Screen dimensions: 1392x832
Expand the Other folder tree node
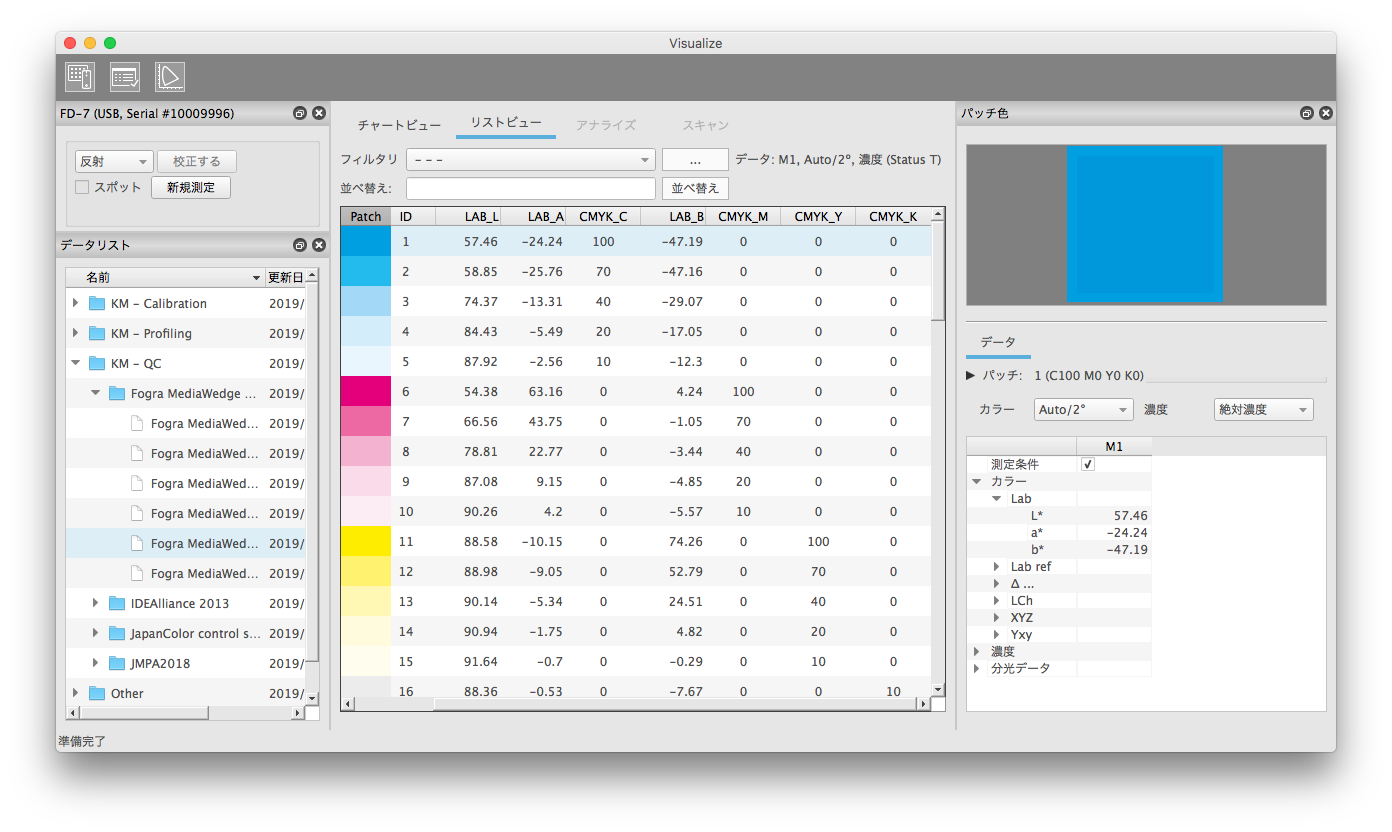[x=76, y=694]
